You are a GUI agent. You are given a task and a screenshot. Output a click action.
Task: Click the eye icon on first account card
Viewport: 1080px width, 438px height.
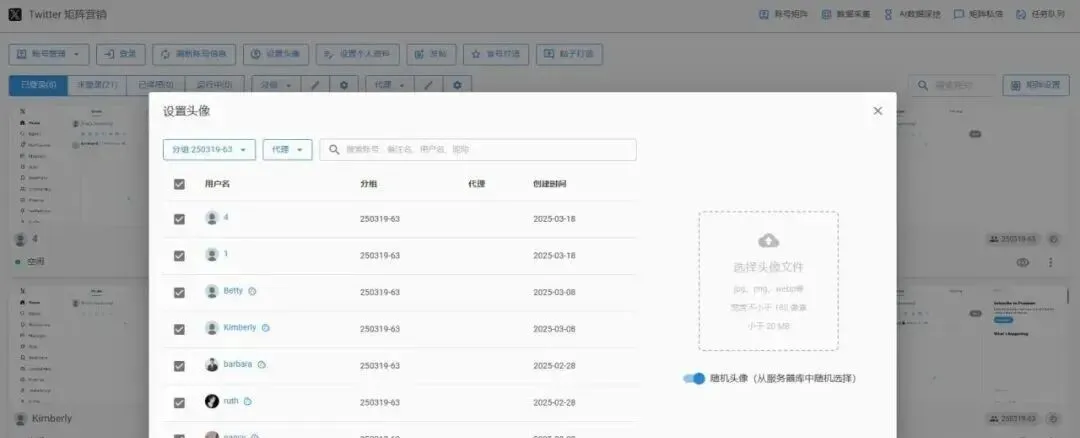click(x=1023, y=262)
